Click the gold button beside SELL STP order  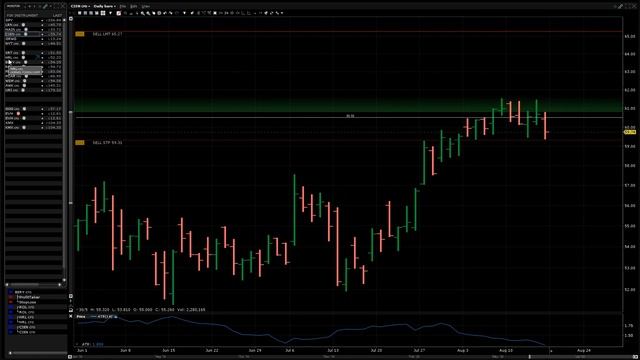(80, 142)
